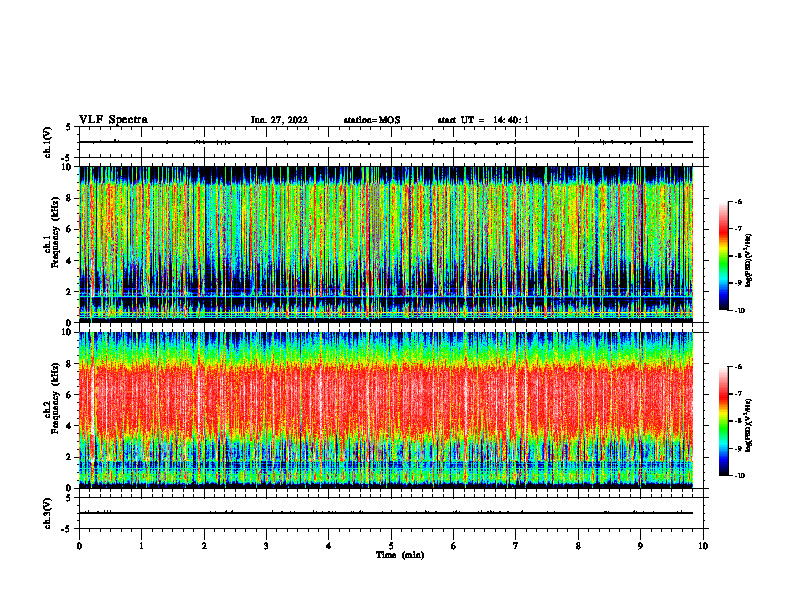Click the "-10" label on ch.2 colorbar
This screenshot has width=792, height=612.
[740, 476]
